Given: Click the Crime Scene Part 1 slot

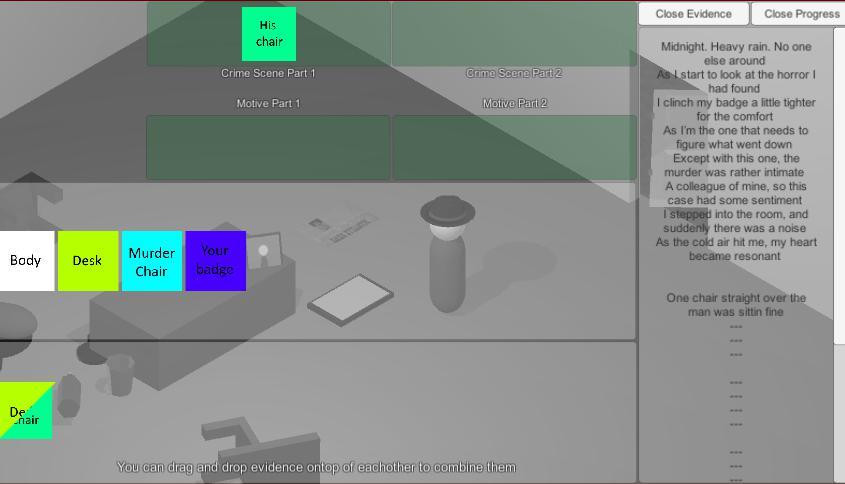Looking at the screenshot, I should pyautogui.click(x=268, y=34).
